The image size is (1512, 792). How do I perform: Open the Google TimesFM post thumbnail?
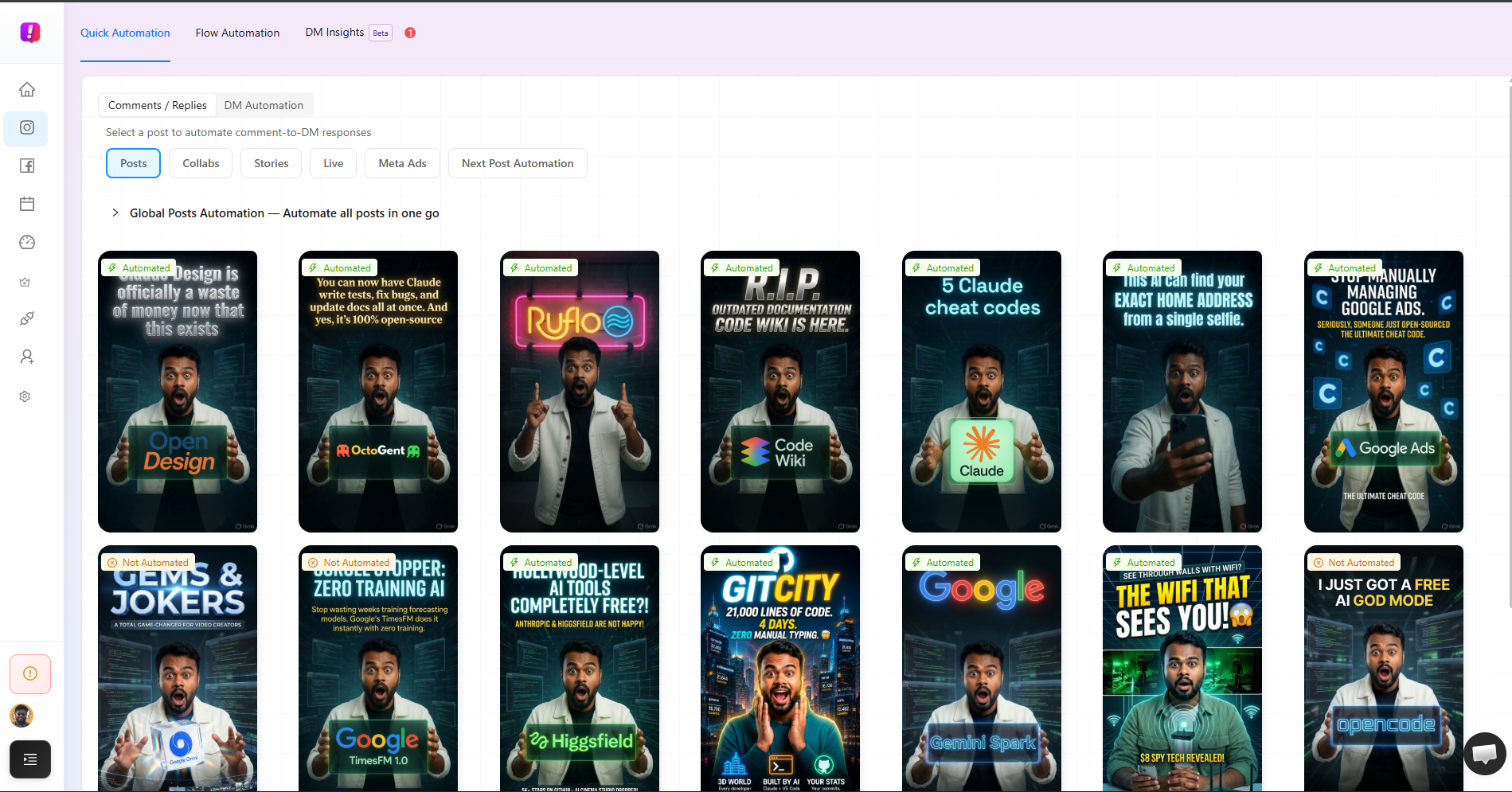tap(378, 669)
